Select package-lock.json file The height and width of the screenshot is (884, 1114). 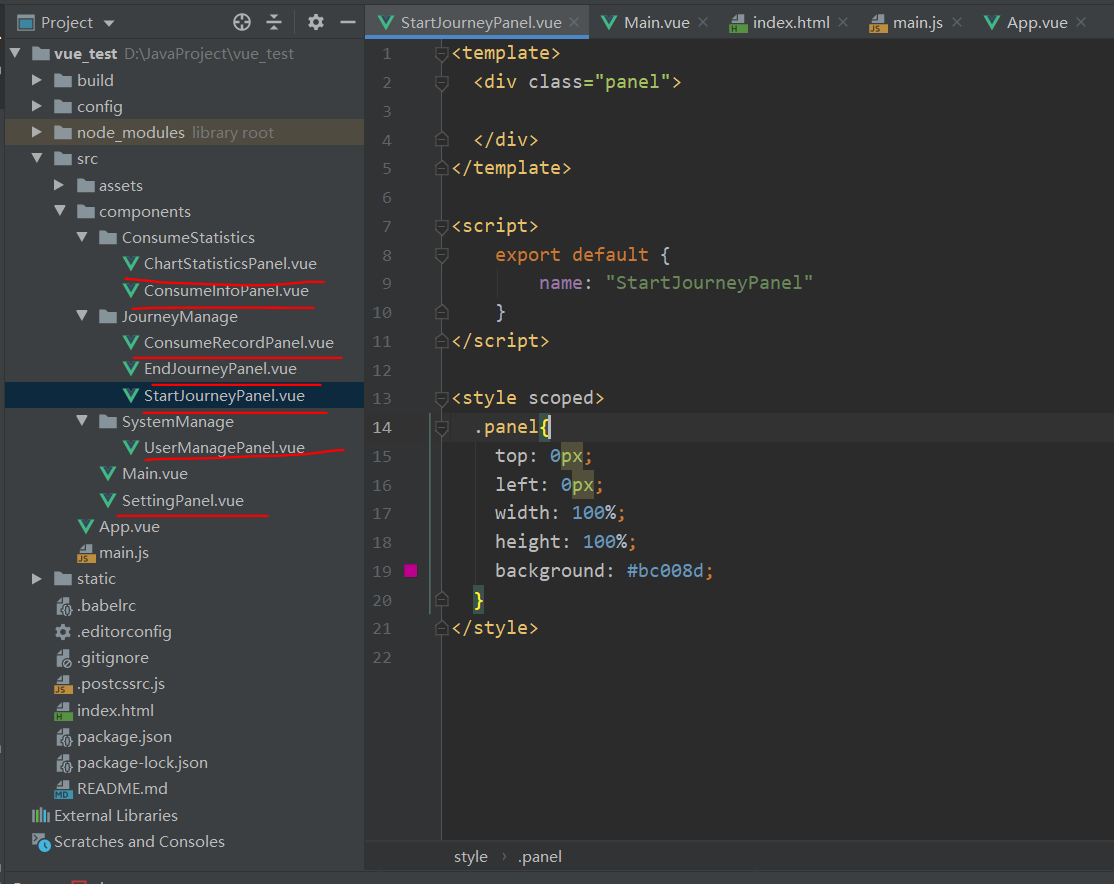[x=142, y=763]
